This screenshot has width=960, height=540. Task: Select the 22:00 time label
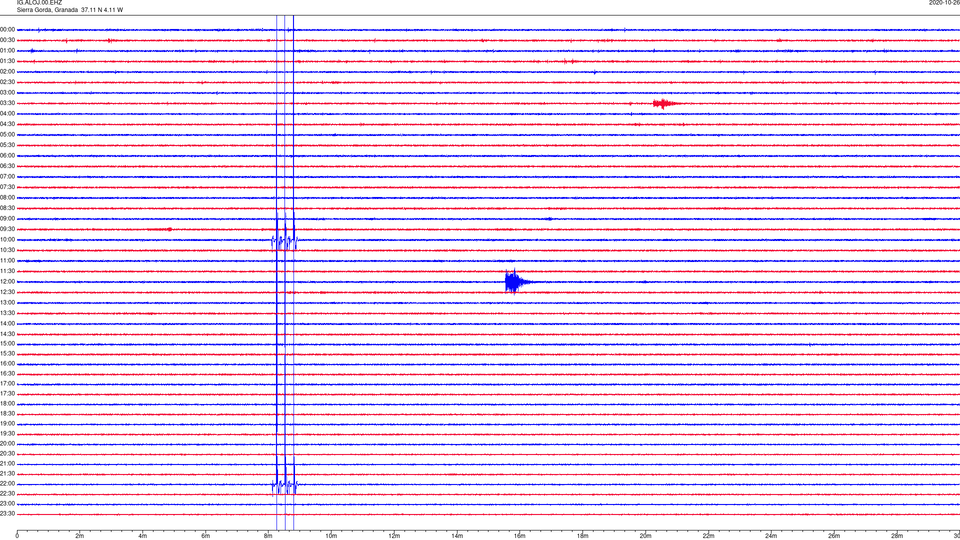[x=7, y=484]
